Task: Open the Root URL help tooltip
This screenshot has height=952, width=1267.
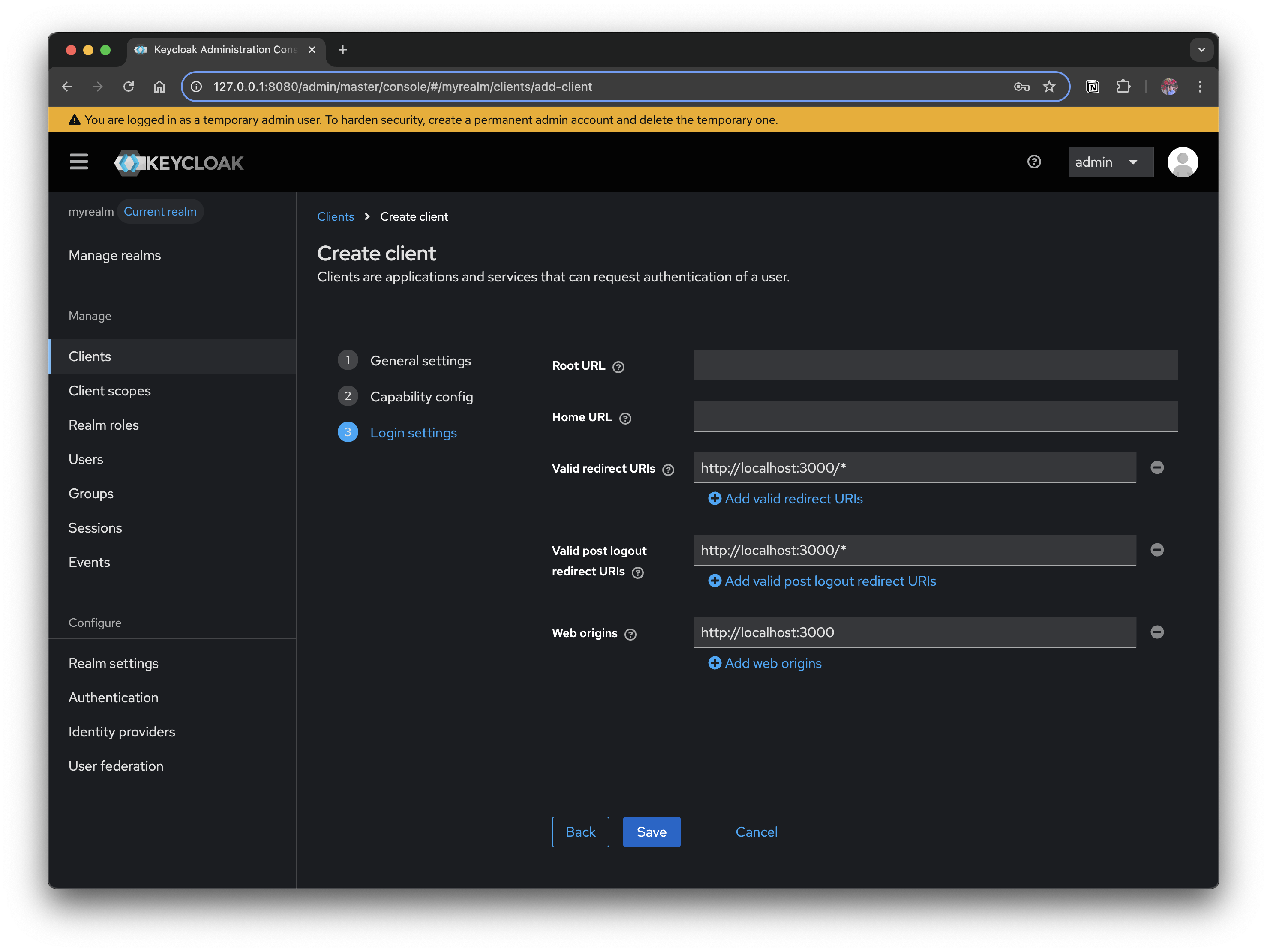Action: (618, 367)
